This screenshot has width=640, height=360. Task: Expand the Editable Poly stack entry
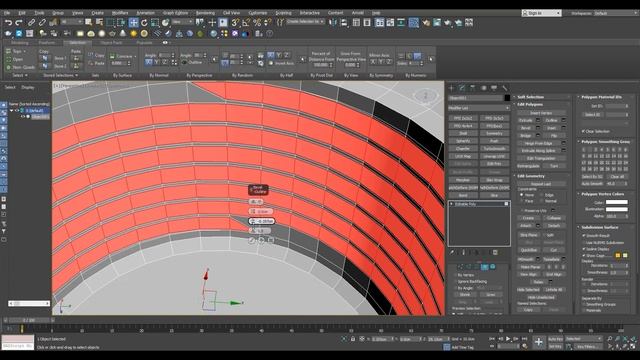click(x=452, y=204)
